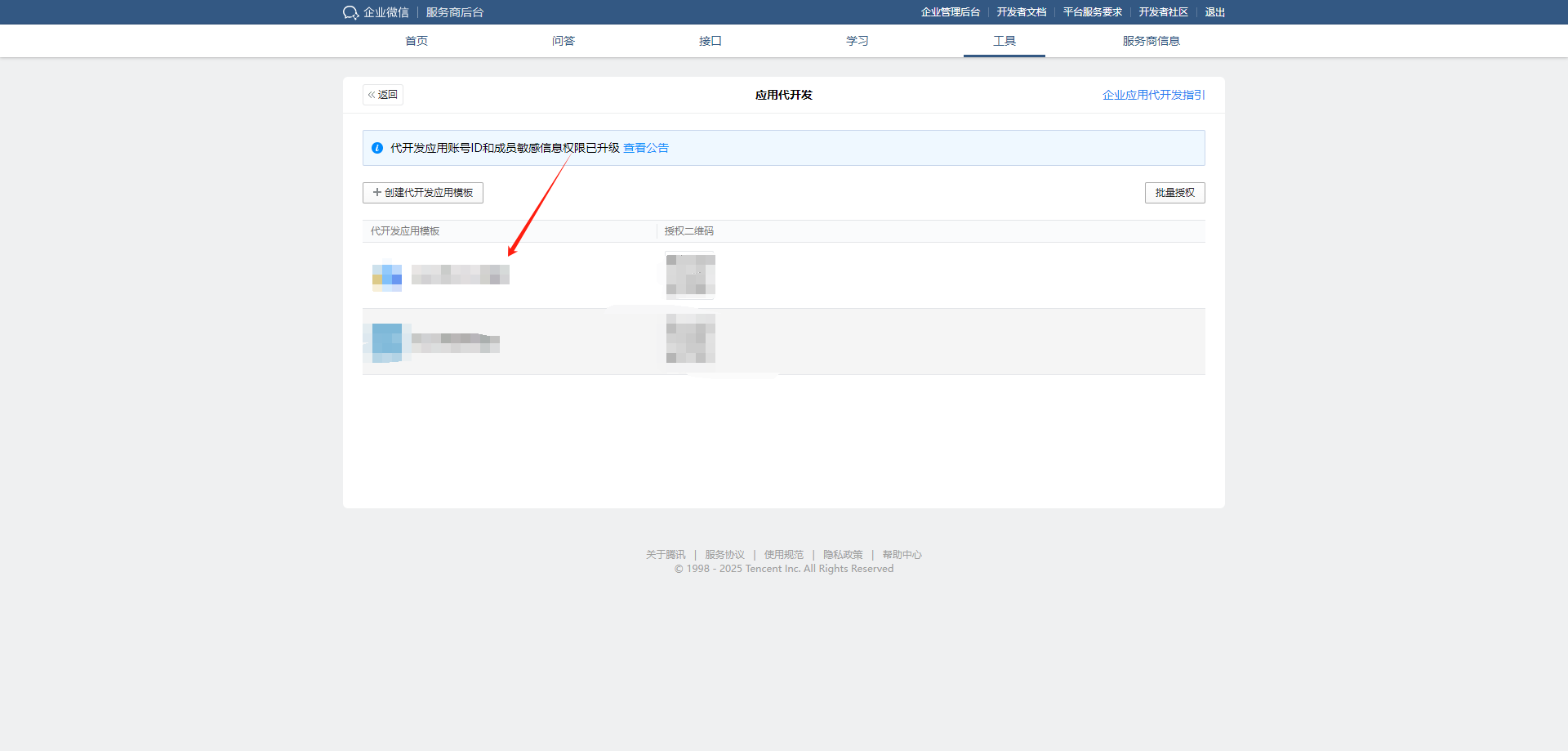Click the 批量授权 button
Viewport: 1568px width, 751px height.
click(1174, 193)
